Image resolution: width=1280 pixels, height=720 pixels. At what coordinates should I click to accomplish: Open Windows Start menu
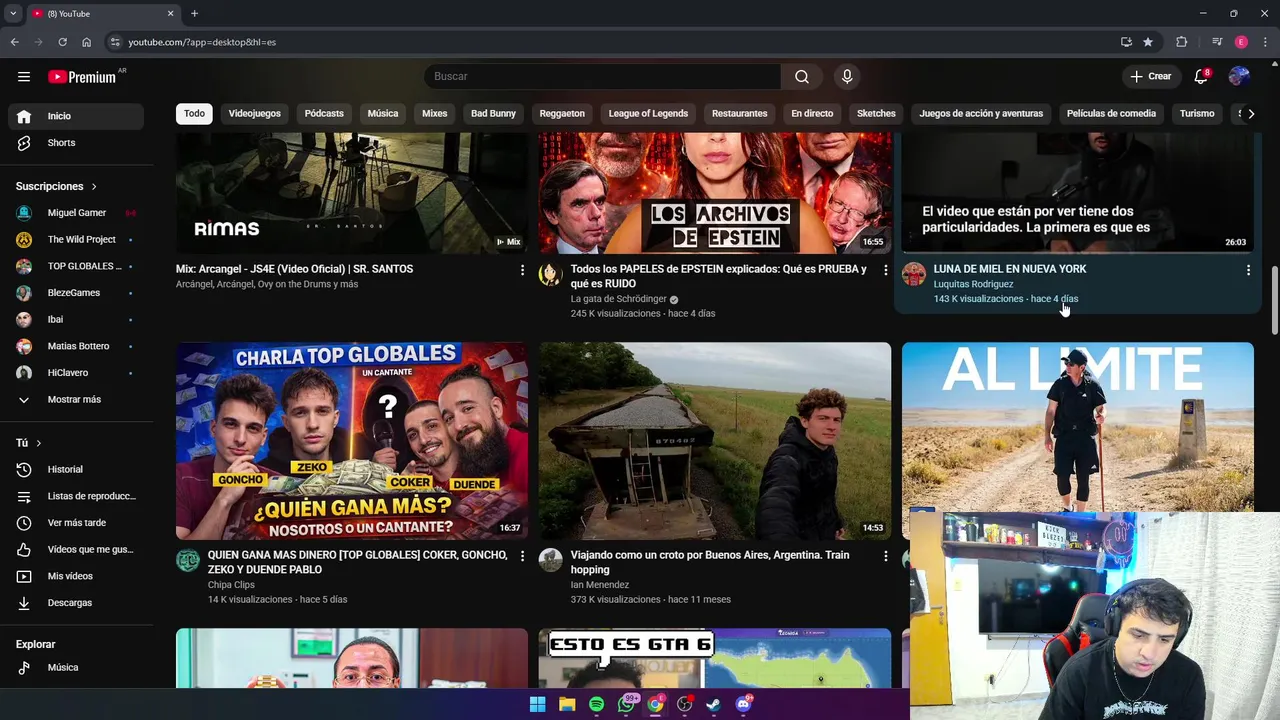tap(537, 704)
